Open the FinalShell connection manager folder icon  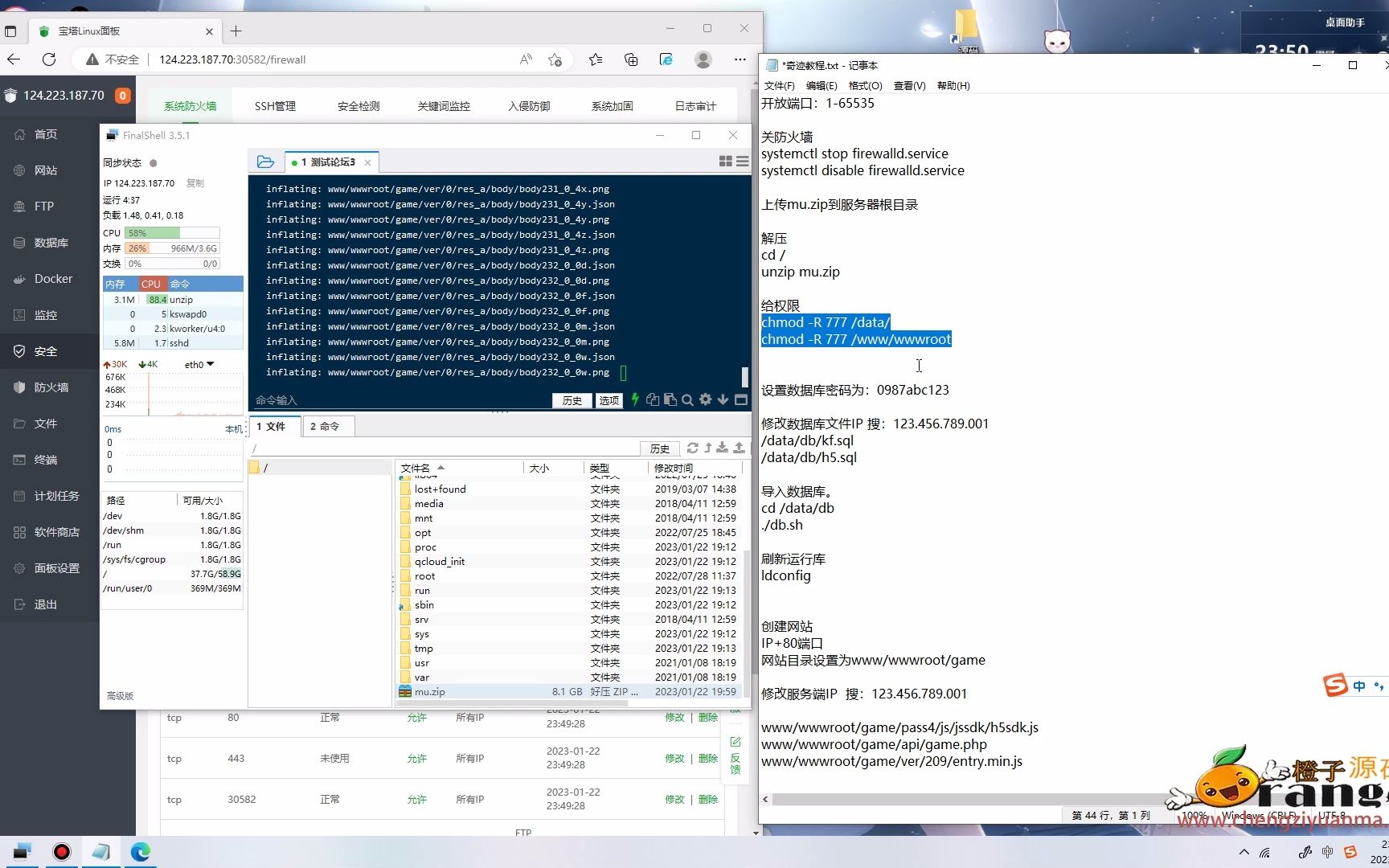[265, 162]
